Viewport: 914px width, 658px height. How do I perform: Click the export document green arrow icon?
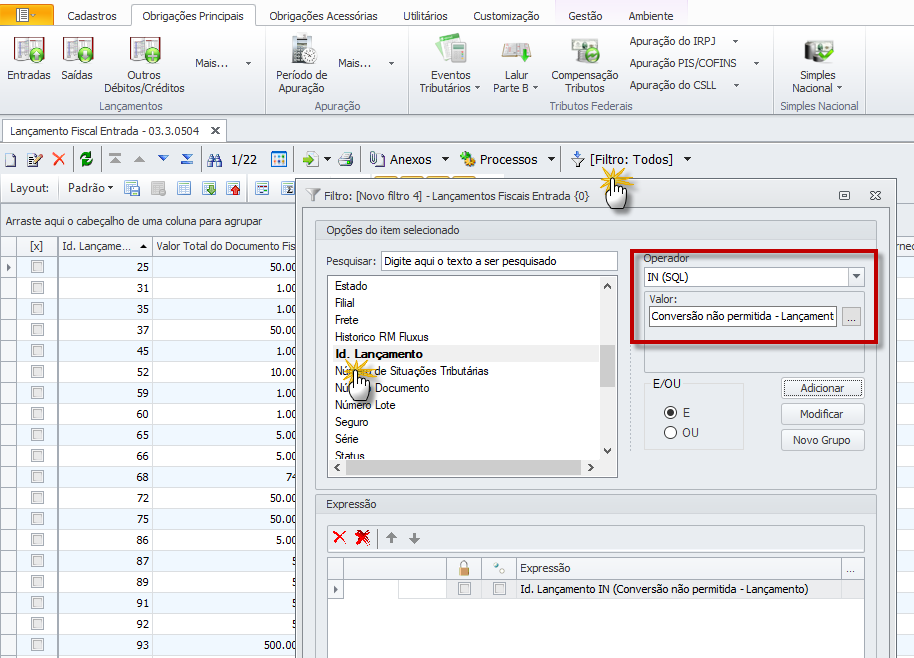coord(310,159)
